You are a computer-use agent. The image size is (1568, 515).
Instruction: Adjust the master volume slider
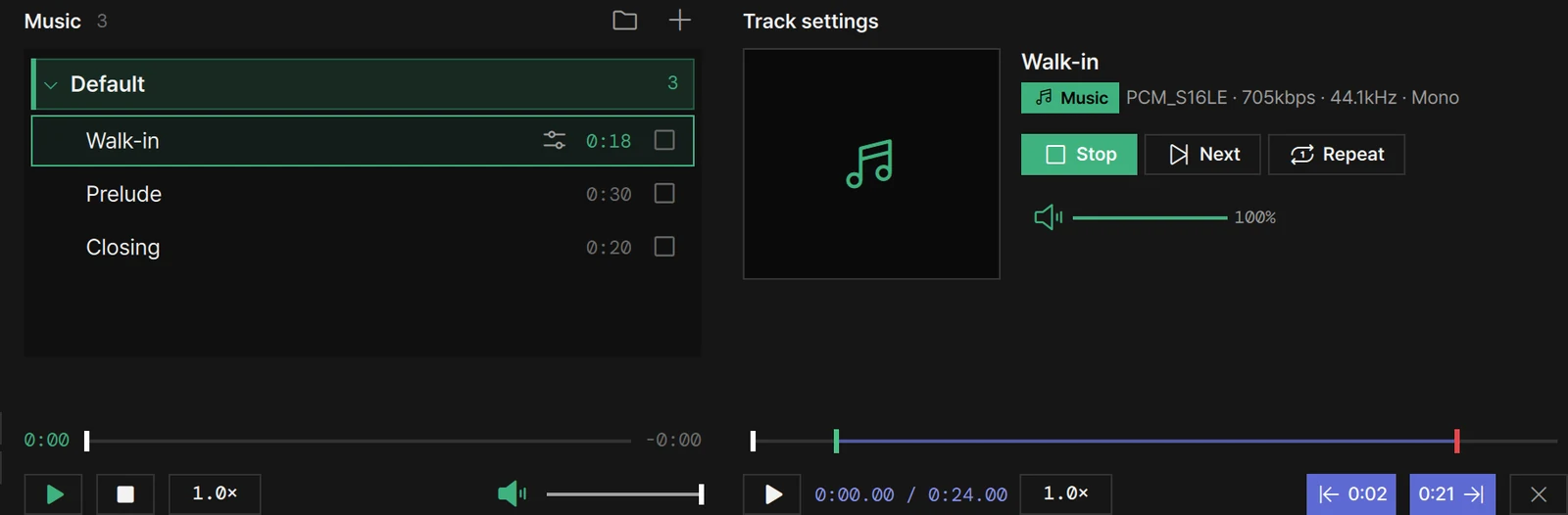coord(624,493)
